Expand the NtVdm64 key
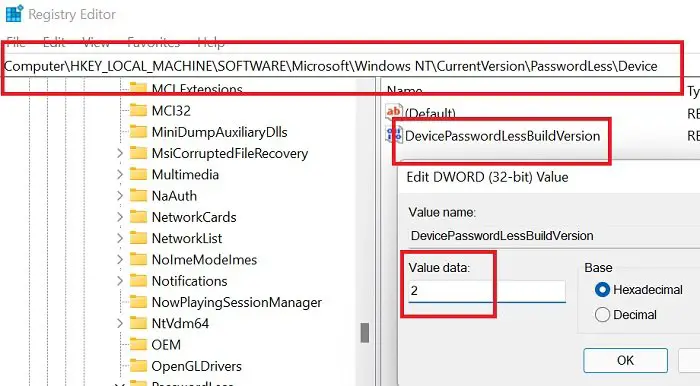This screenshot has width=700, height=386. tap(120, 323)
